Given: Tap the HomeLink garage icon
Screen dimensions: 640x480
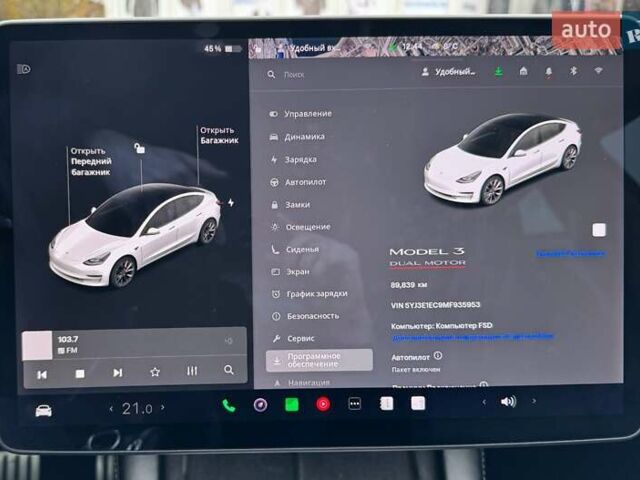Looking at the screenshot, I should coord(523,72).
